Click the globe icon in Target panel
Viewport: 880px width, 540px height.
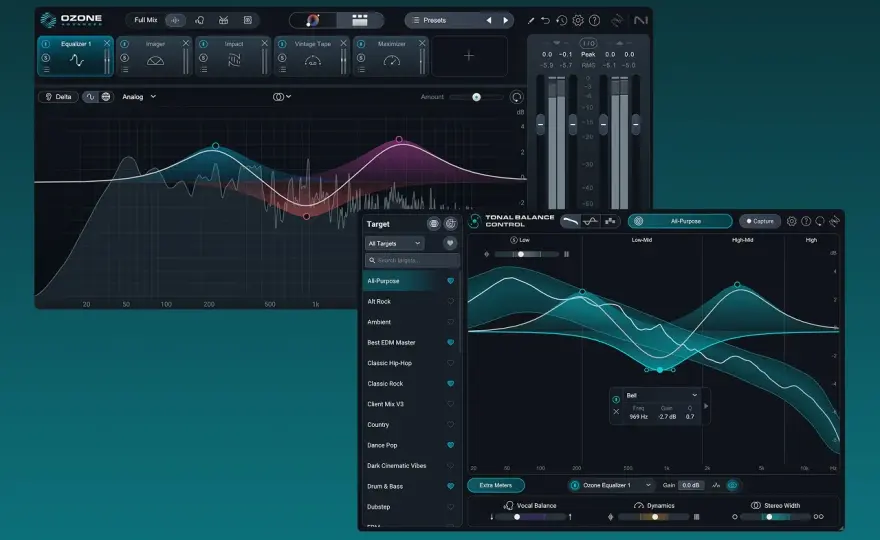(x=433, y=224)
